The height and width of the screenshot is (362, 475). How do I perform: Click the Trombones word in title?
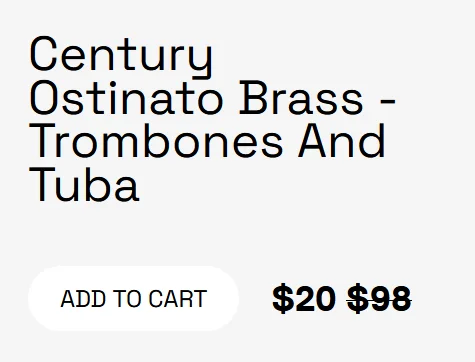(156, 141)
